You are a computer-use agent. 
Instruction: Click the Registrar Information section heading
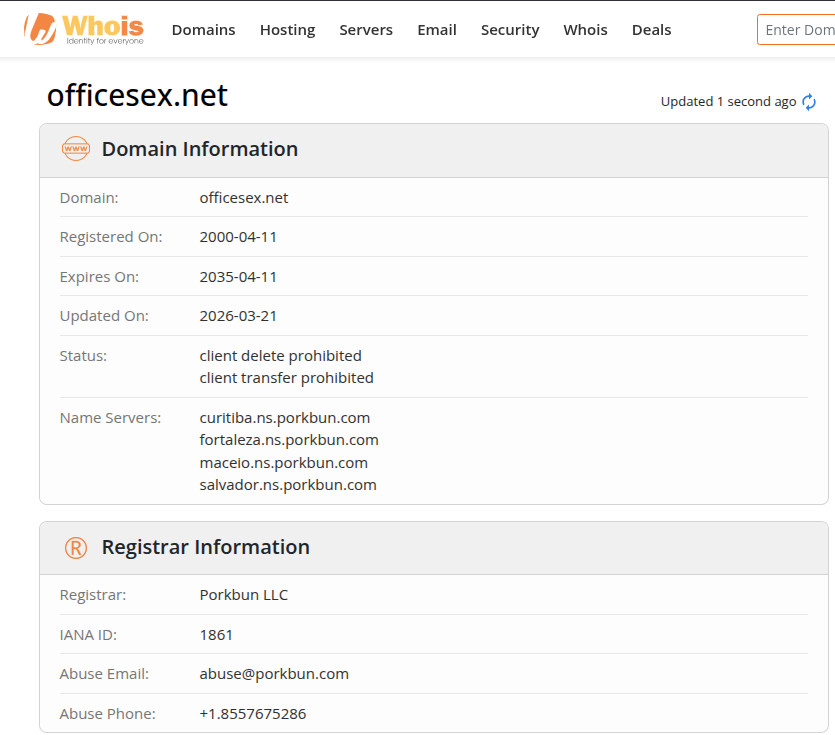point(206,547)
